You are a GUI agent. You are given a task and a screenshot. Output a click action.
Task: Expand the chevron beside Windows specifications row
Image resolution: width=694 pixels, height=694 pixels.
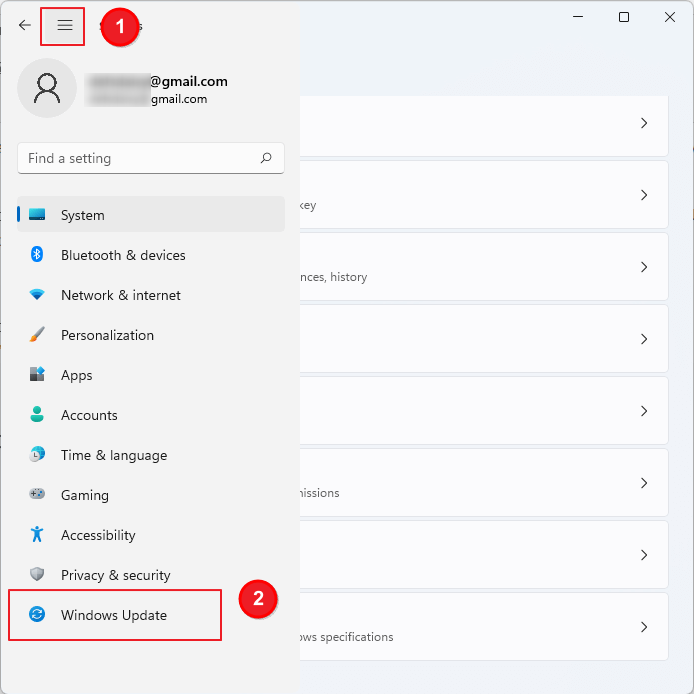click(x=644, y=627)
